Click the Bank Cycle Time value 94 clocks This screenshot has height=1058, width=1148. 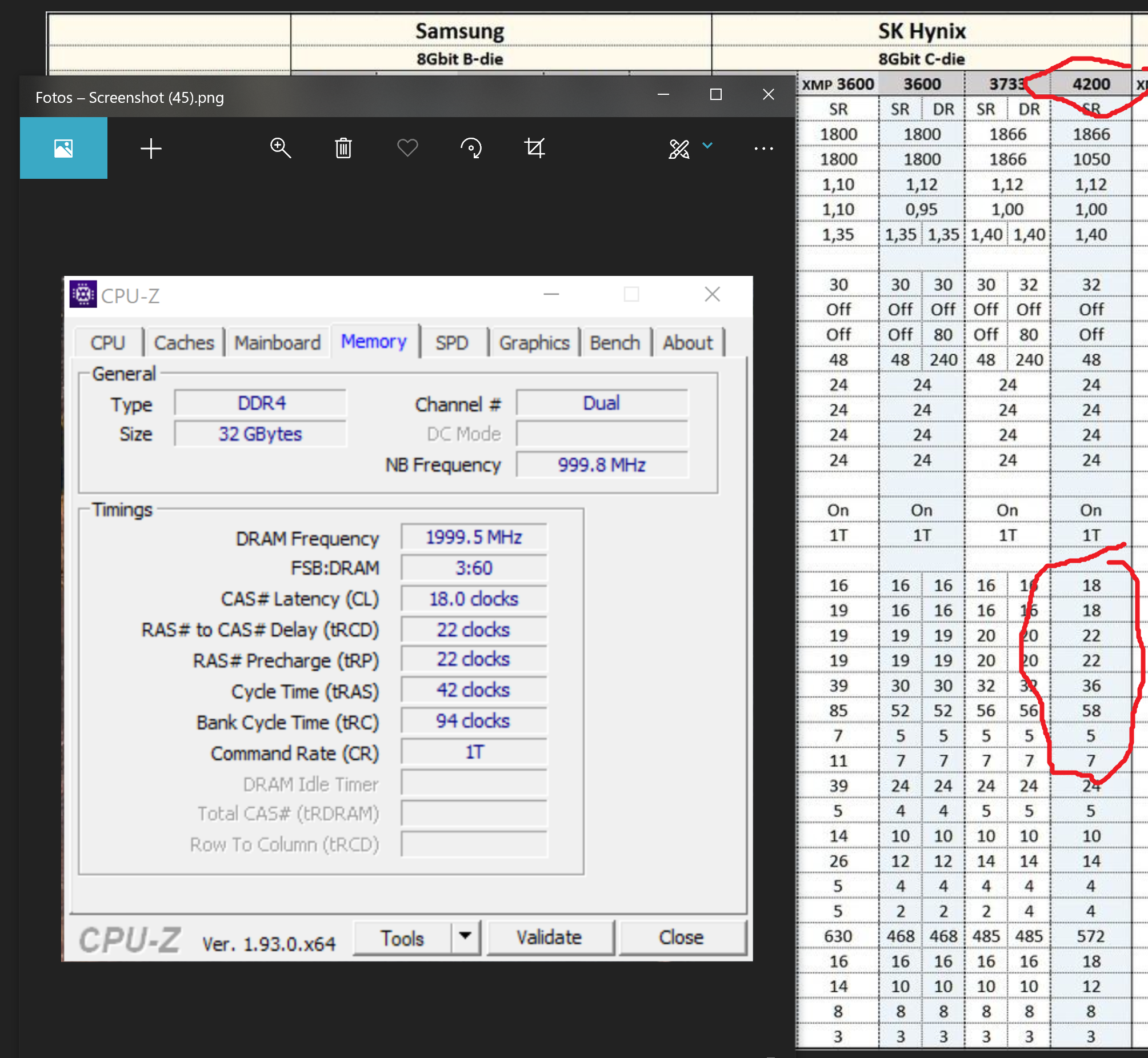point(474,721)
